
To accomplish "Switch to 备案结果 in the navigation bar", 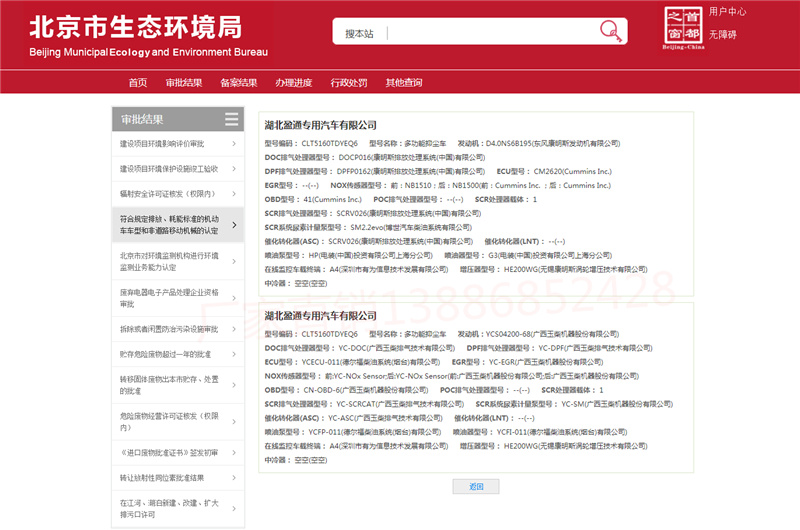I will point(239,82).
